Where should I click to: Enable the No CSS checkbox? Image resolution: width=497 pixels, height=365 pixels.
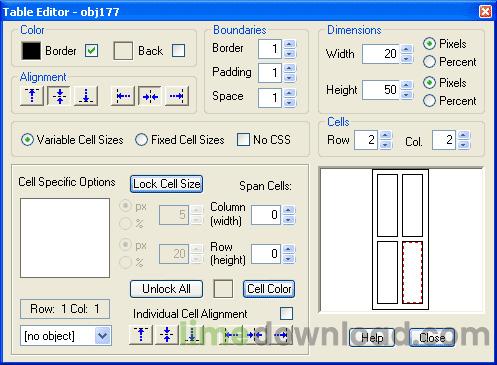[x=243, y=140]
